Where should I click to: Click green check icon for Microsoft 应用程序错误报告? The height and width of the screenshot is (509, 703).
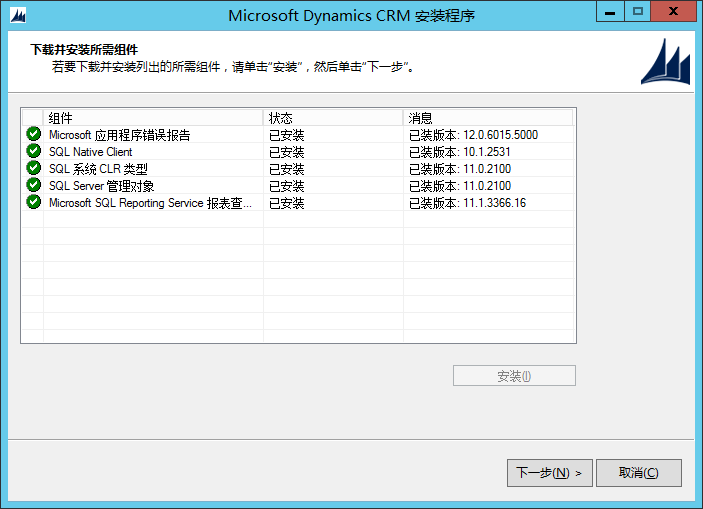[34, 134]
